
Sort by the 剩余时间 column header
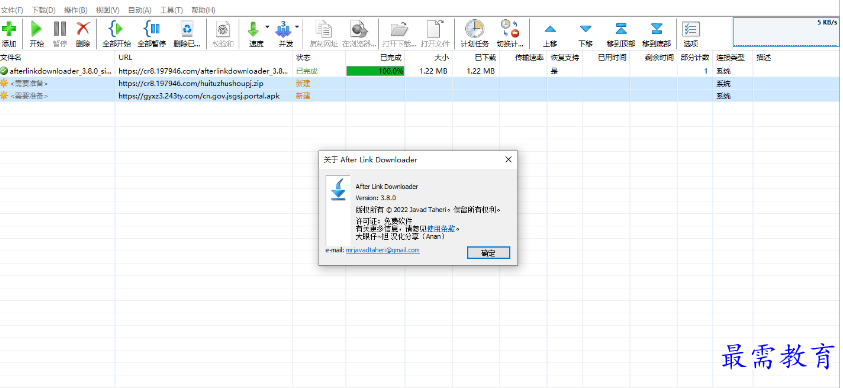pos(653,58)
